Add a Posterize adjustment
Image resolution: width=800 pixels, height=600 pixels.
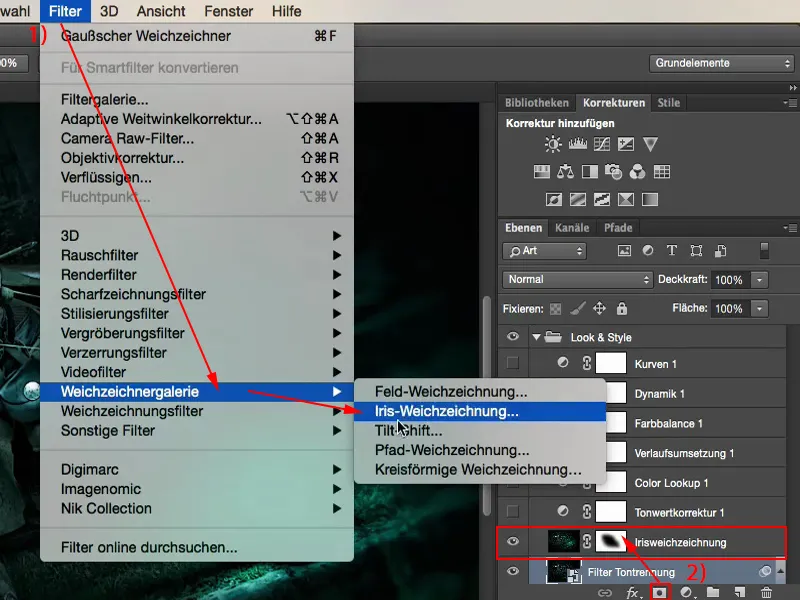click(x=578, y=199)
